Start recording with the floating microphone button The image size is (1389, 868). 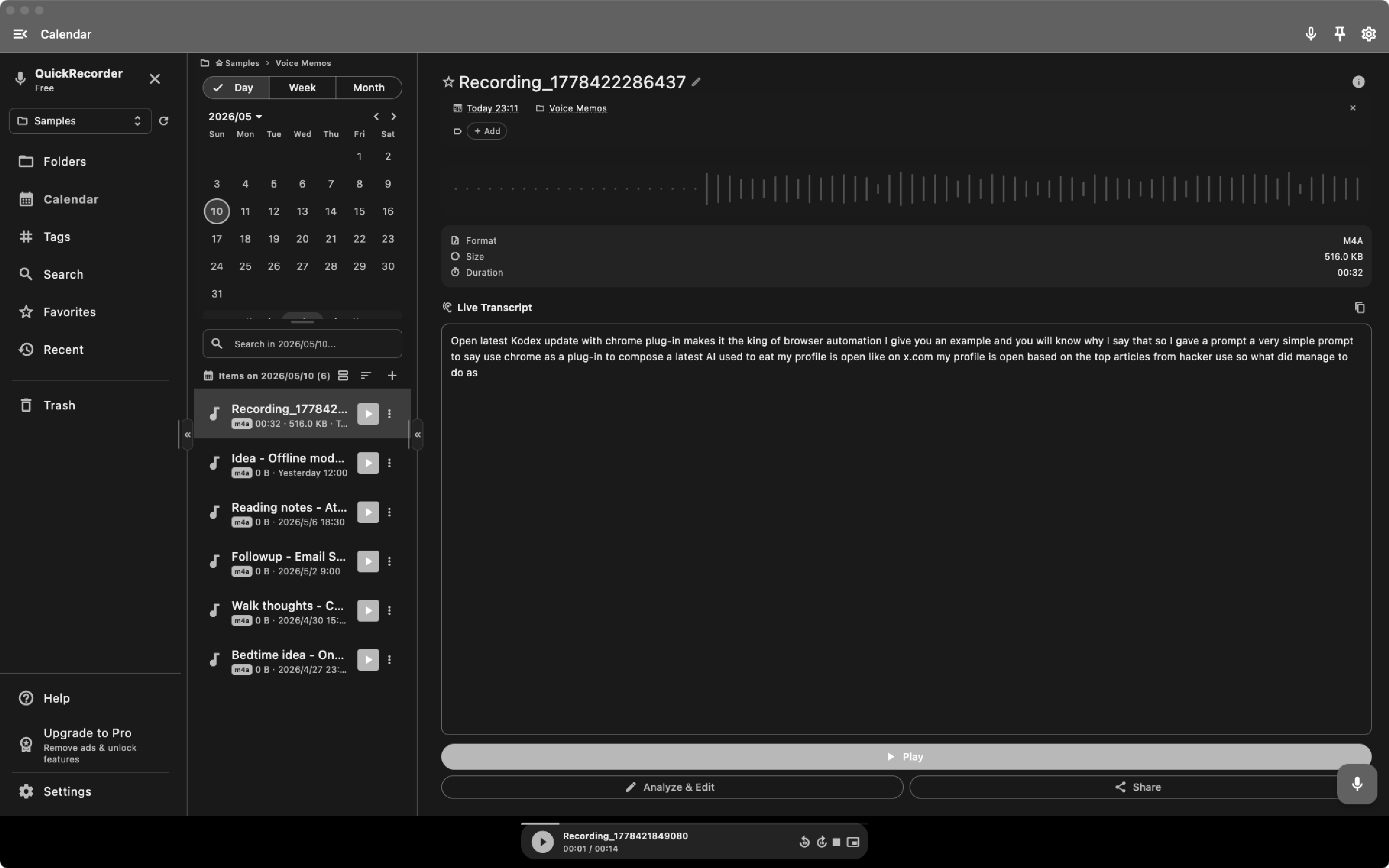click(1357, 784)
